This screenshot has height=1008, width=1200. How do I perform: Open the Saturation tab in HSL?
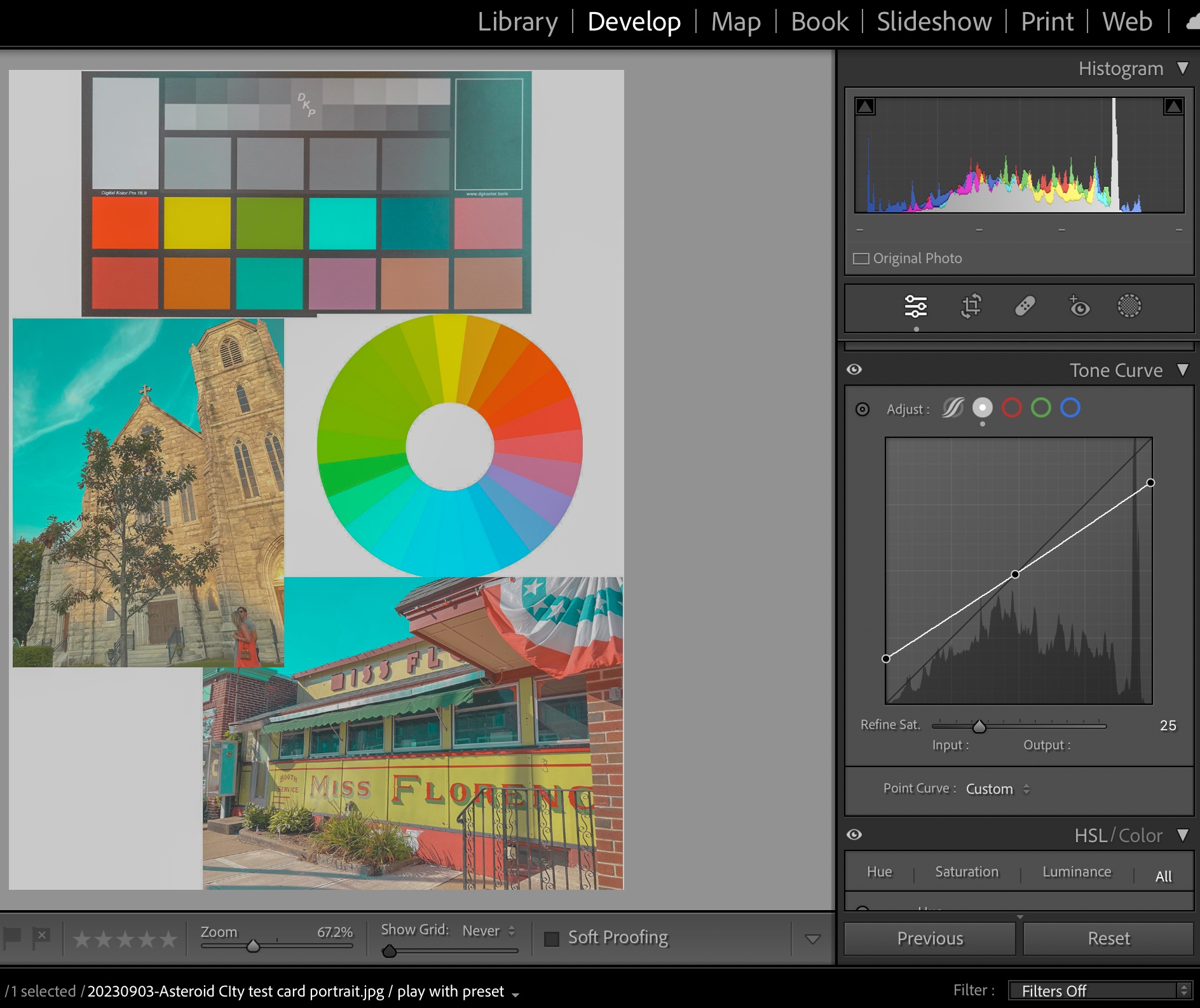click(x=967, y=872)
